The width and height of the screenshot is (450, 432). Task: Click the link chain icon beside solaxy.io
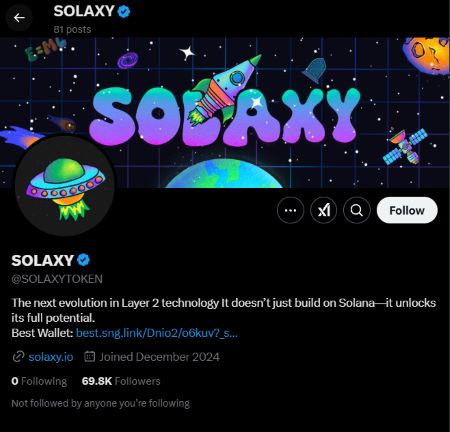[18, 357]
